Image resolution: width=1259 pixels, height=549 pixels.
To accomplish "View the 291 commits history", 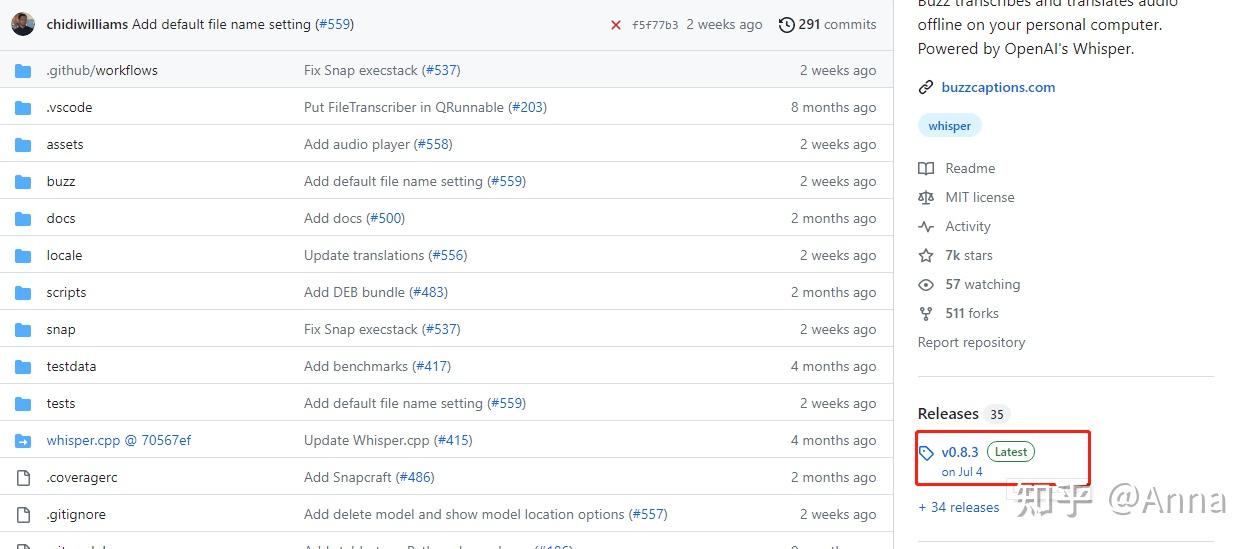I will [836, 25].
